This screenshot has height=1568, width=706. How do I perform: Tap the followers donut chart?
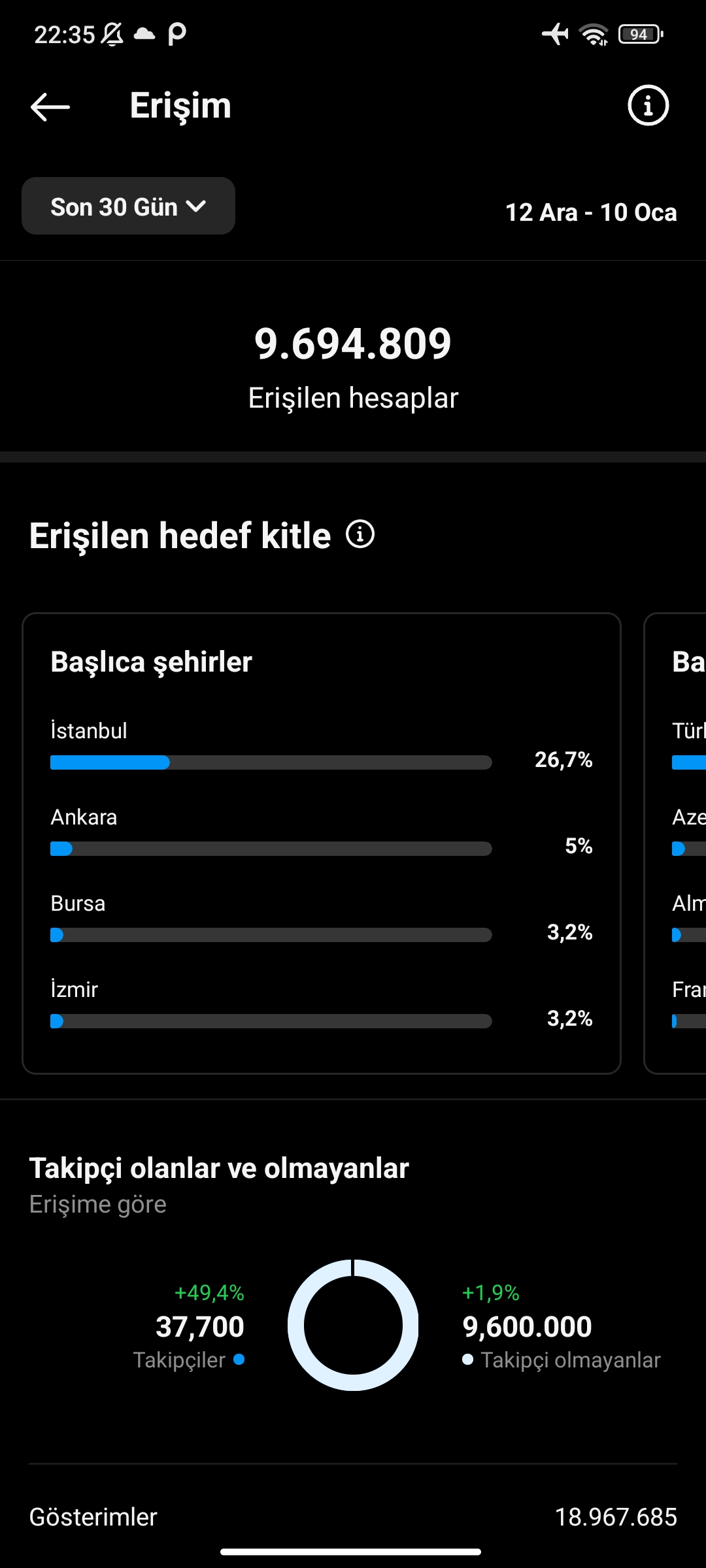point(353,1325)
